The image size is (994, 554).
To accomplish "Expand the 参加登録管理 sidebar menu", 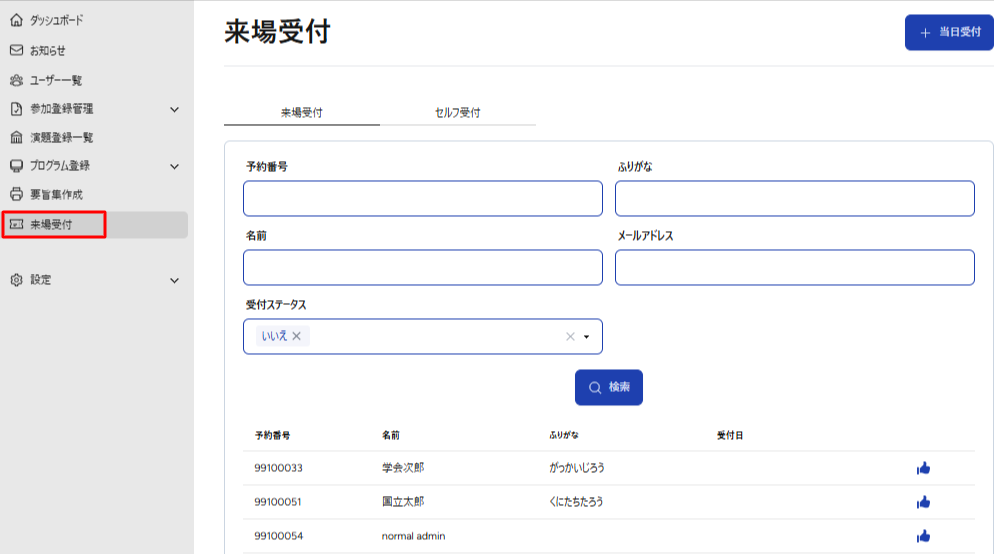I will 174,109.
